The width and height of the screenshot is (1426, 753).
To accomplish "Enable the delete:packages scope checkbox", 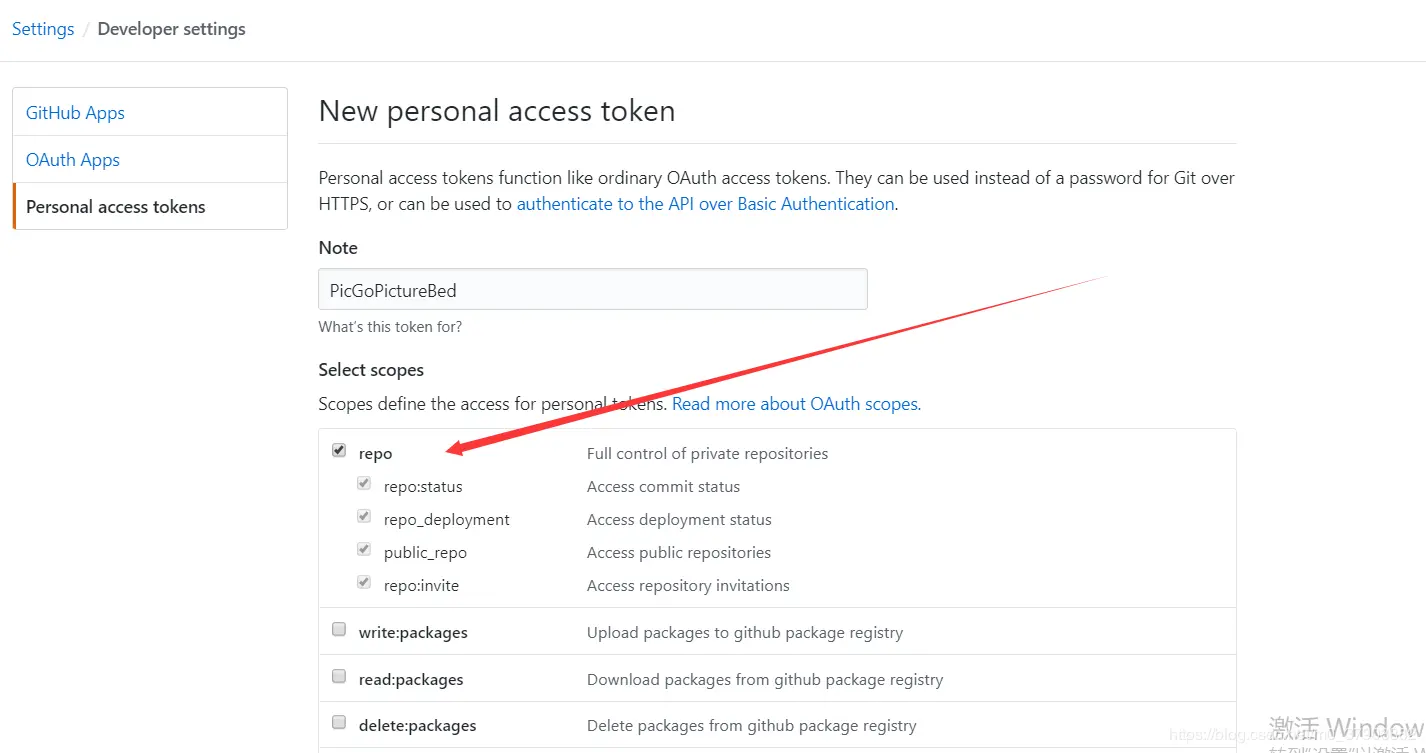I will (x=339, y=723).
